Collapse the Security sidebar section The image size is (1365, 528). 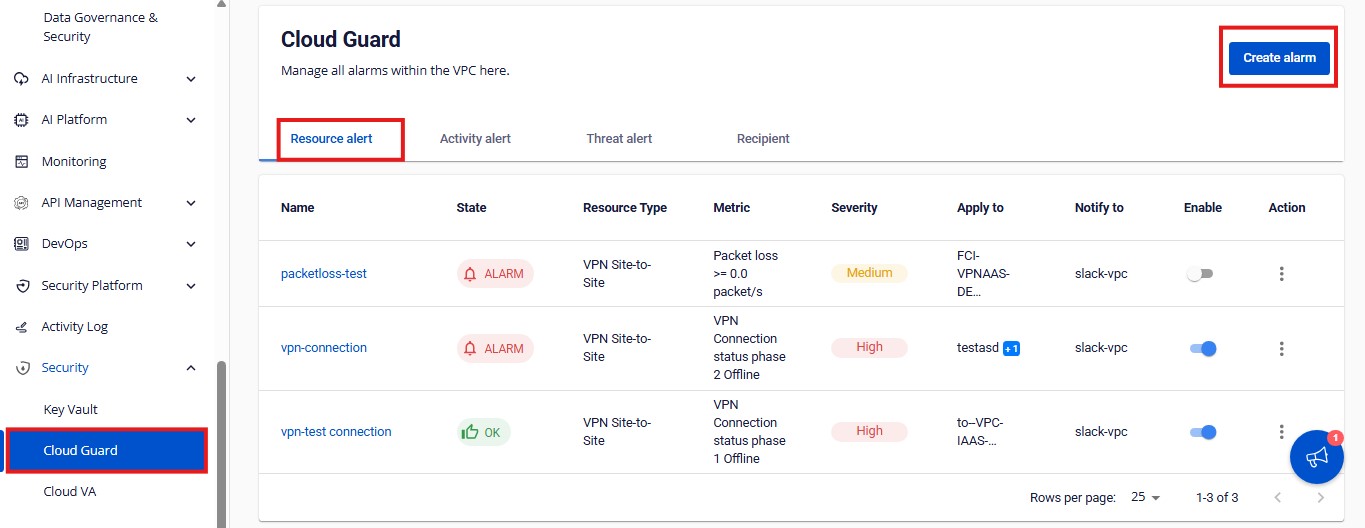[x=191, y=368]
